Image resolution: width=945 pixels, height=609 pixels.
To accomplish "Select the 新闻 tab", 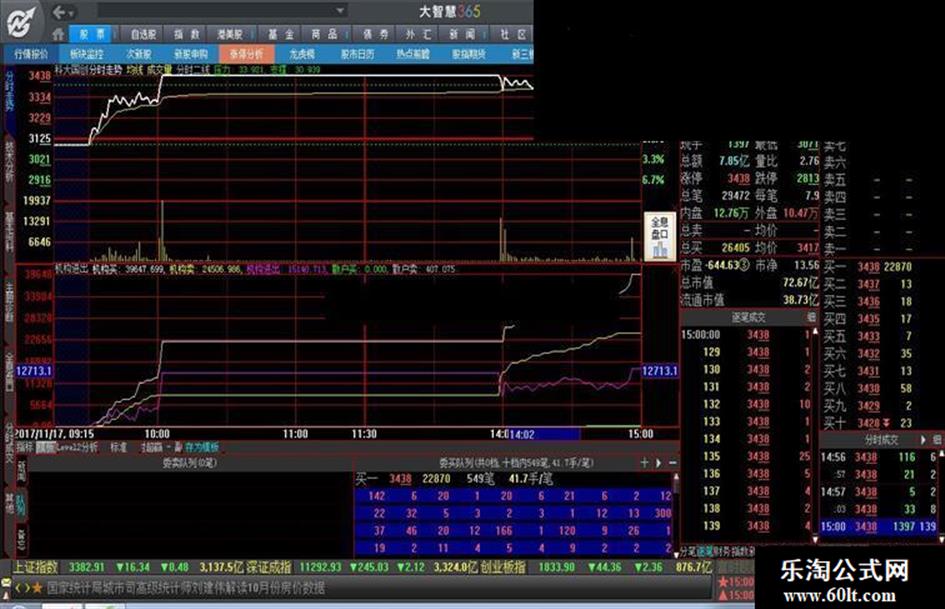I will [x=462, y=34].
